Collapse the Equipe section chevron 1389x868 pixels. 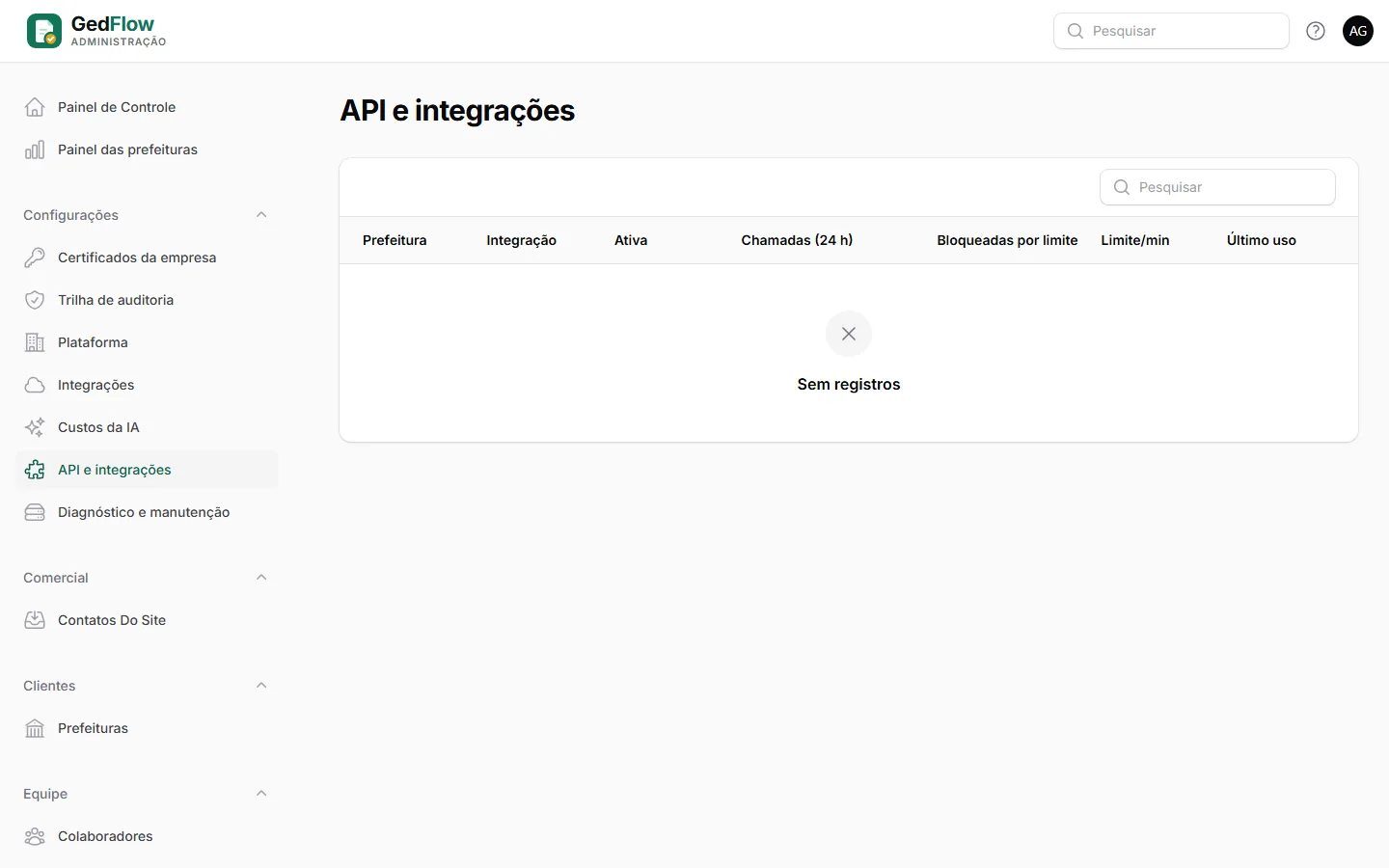261,794
